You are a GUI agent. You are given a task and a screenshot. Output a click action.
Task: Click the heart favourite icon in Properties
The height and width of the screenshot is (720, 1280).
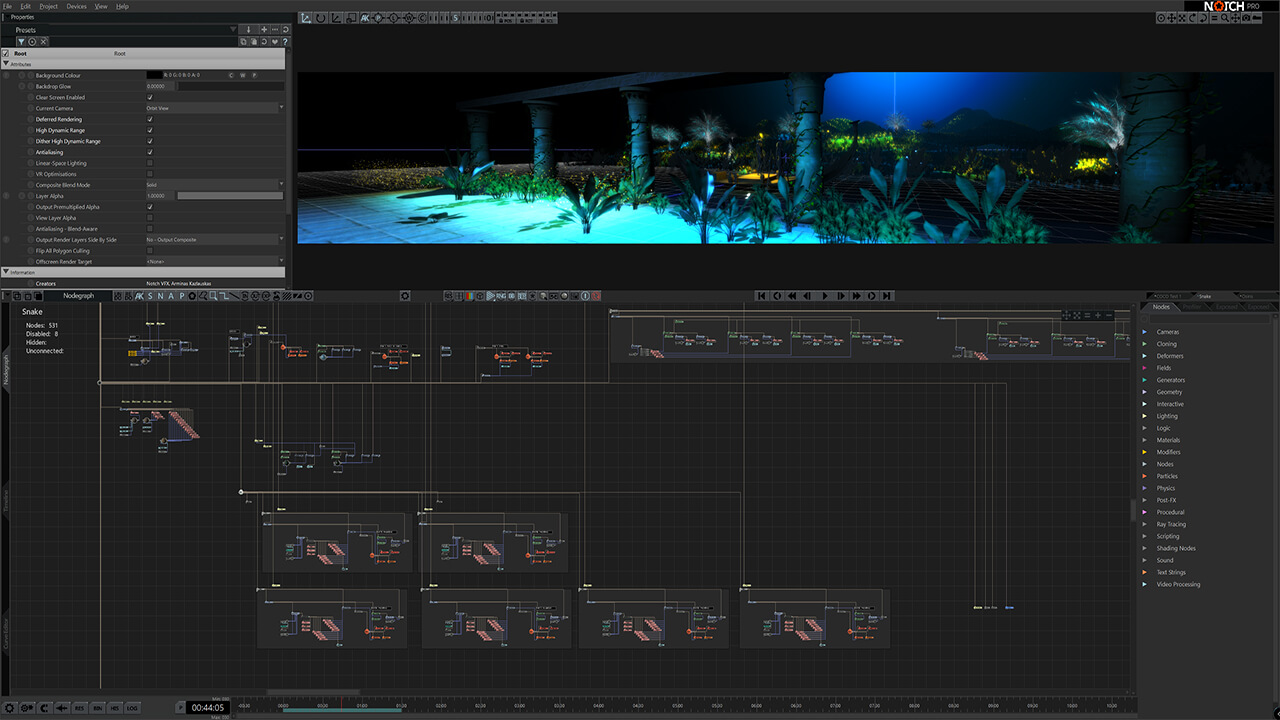(274, 41)
